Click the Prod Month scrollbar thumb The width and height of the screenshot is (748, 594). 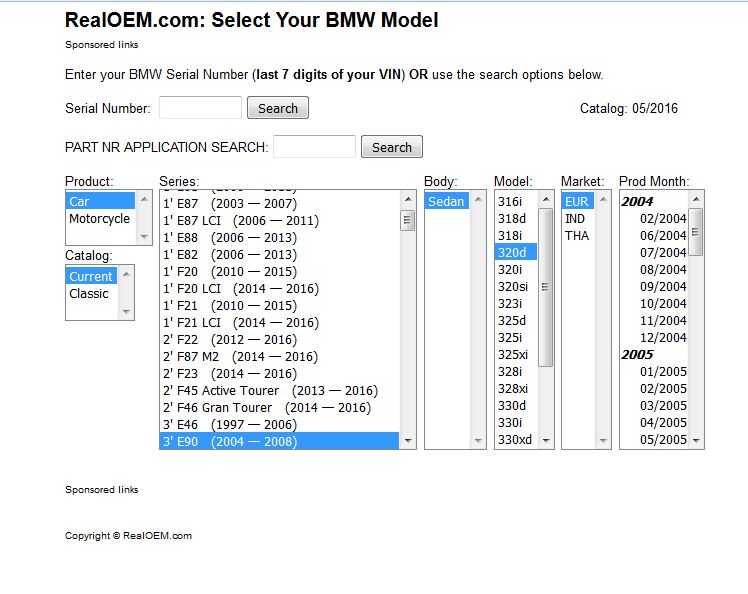click(696, 232)
